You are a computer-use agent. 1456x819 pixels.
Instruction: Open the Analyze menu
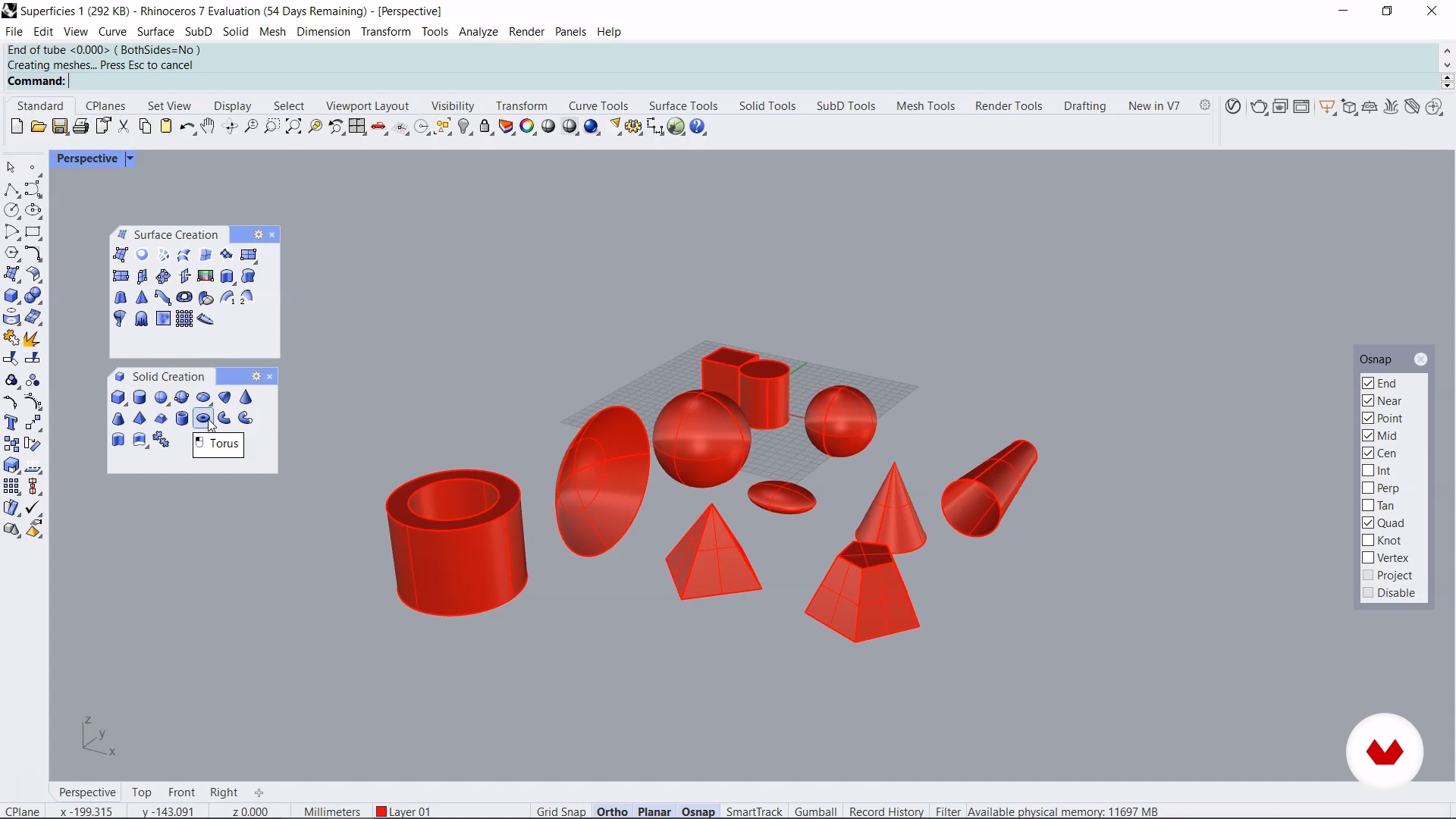pyautogui.click(x=479, y=32)
